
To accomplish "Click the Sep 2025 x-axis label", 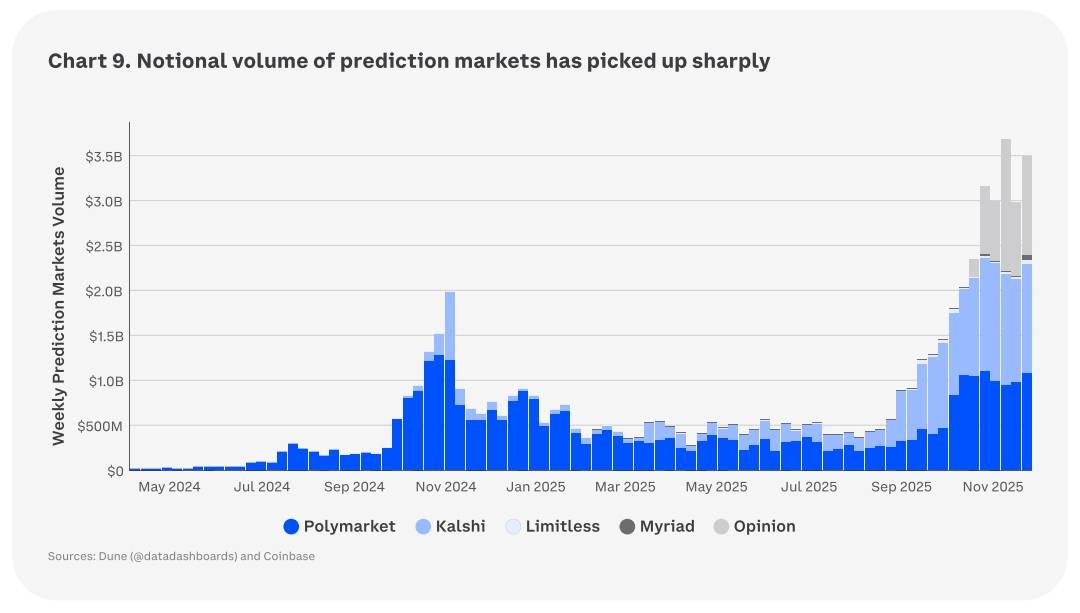I will 901,487.
